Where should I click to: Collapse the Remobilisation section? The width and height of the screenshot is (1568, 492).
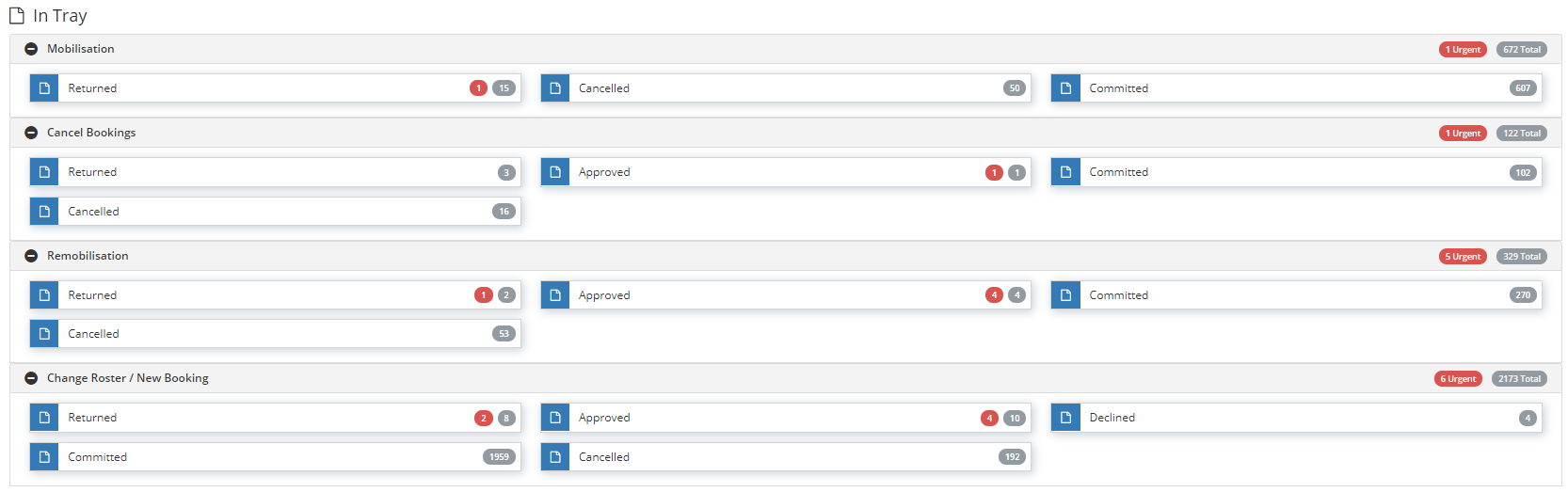point(31,256)
